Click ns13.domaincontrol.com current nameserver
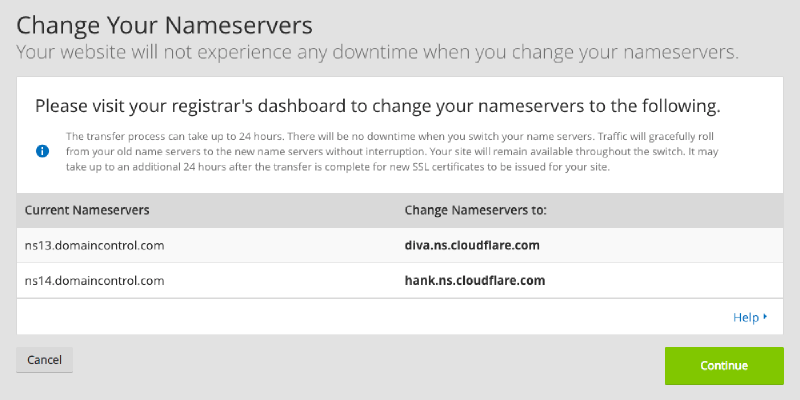 pos(94,245)
